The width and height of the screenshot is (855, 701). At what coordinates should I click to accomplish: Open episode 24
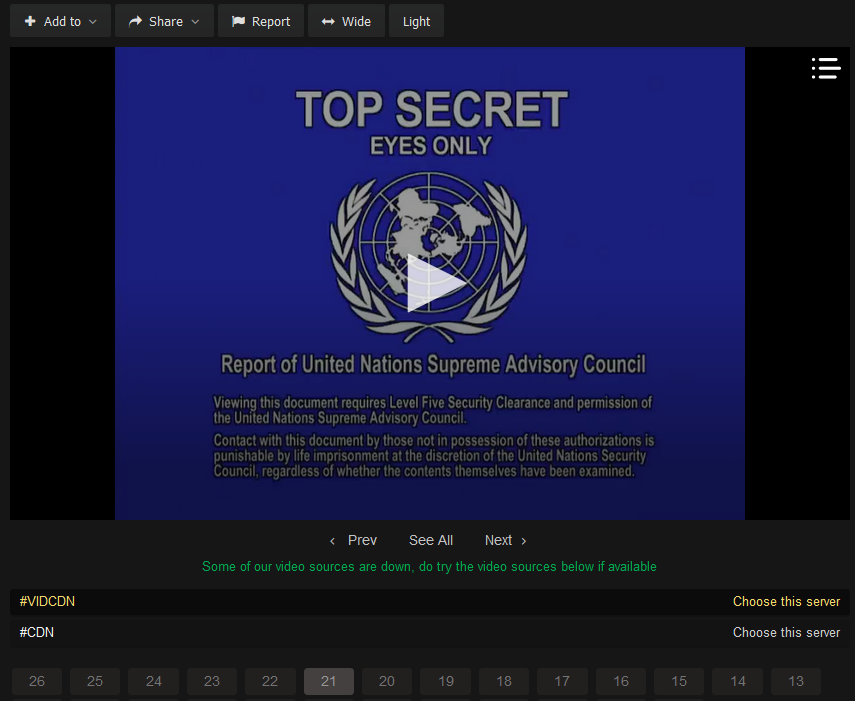coord(153,681)
